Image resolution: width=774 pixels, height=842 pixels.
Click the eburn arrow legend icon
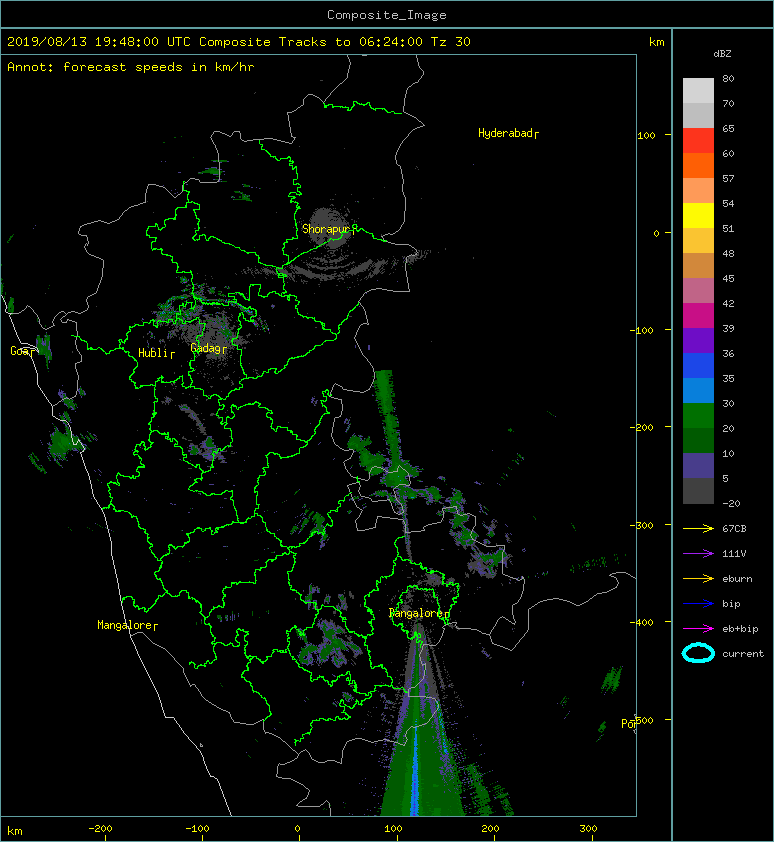698,578
